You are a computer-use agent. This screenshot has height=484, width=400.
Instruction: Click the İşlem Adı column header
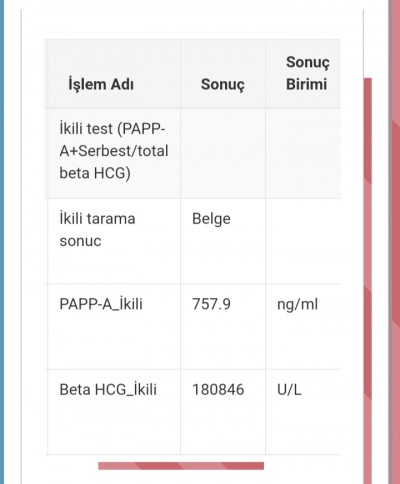pos(101,84)
